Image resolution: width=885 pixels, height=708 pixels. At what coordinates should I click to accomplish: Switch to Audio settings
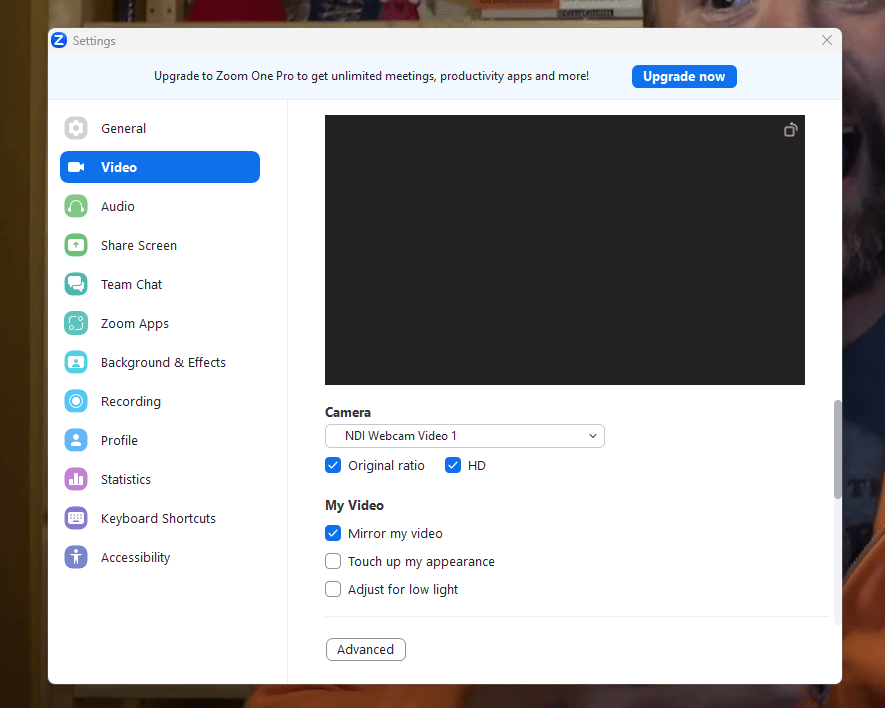pyautogui.click(x=160, y=206)
